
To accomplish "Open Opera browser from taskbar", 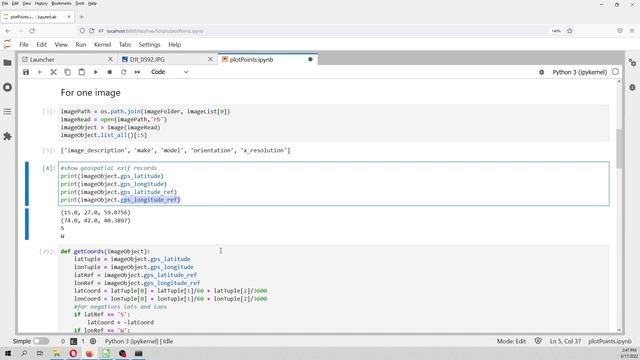I will click(73, 353).
